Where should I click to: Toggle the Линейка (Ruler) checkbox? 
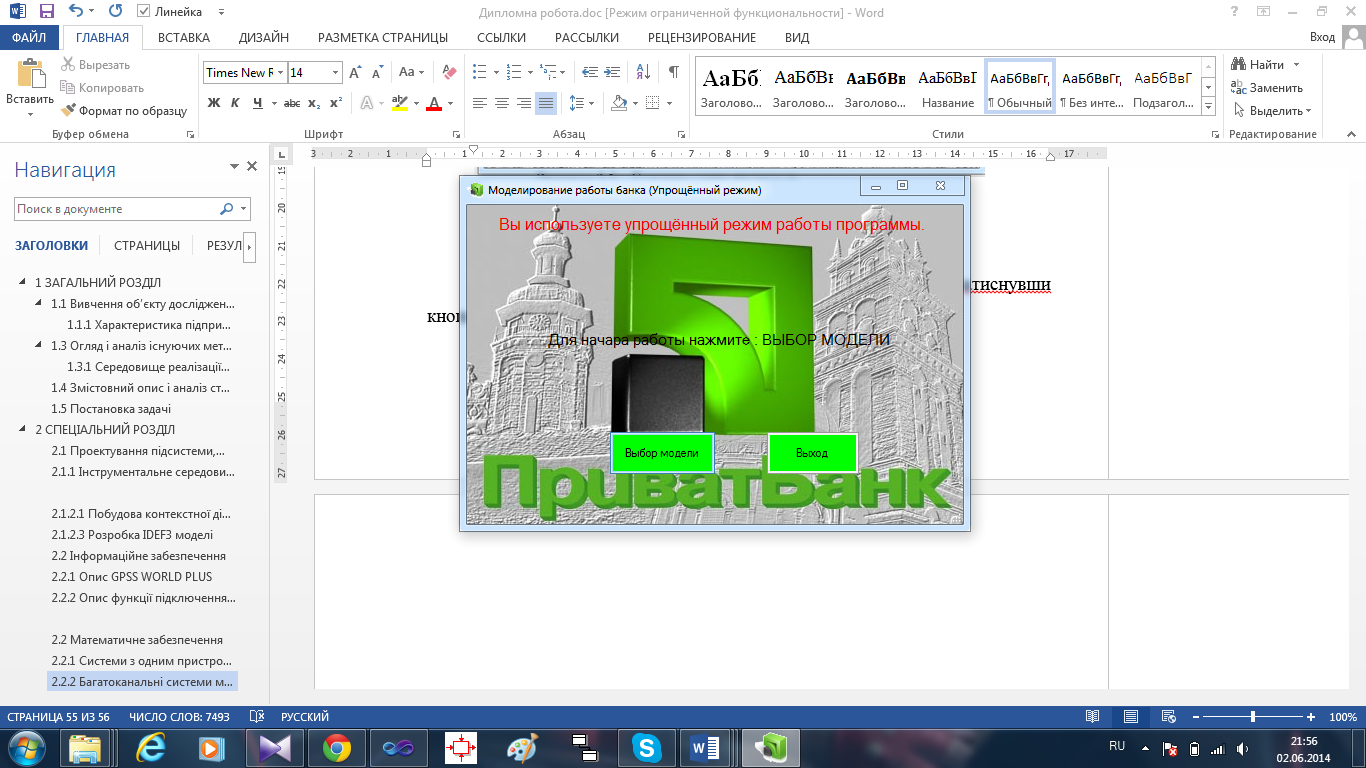(143, 12)
